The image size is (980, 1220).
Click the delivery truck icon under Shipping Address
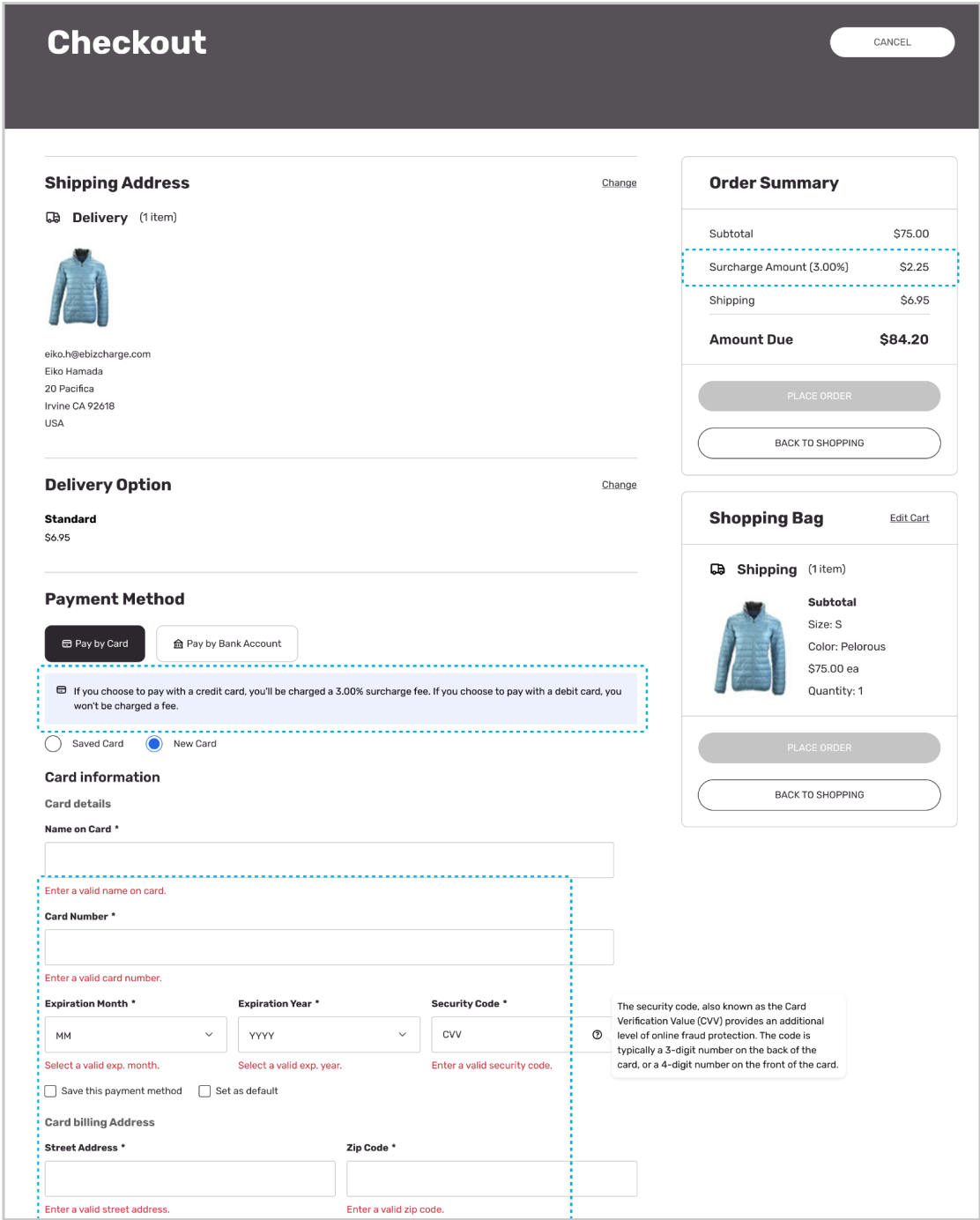click(53, 218)
